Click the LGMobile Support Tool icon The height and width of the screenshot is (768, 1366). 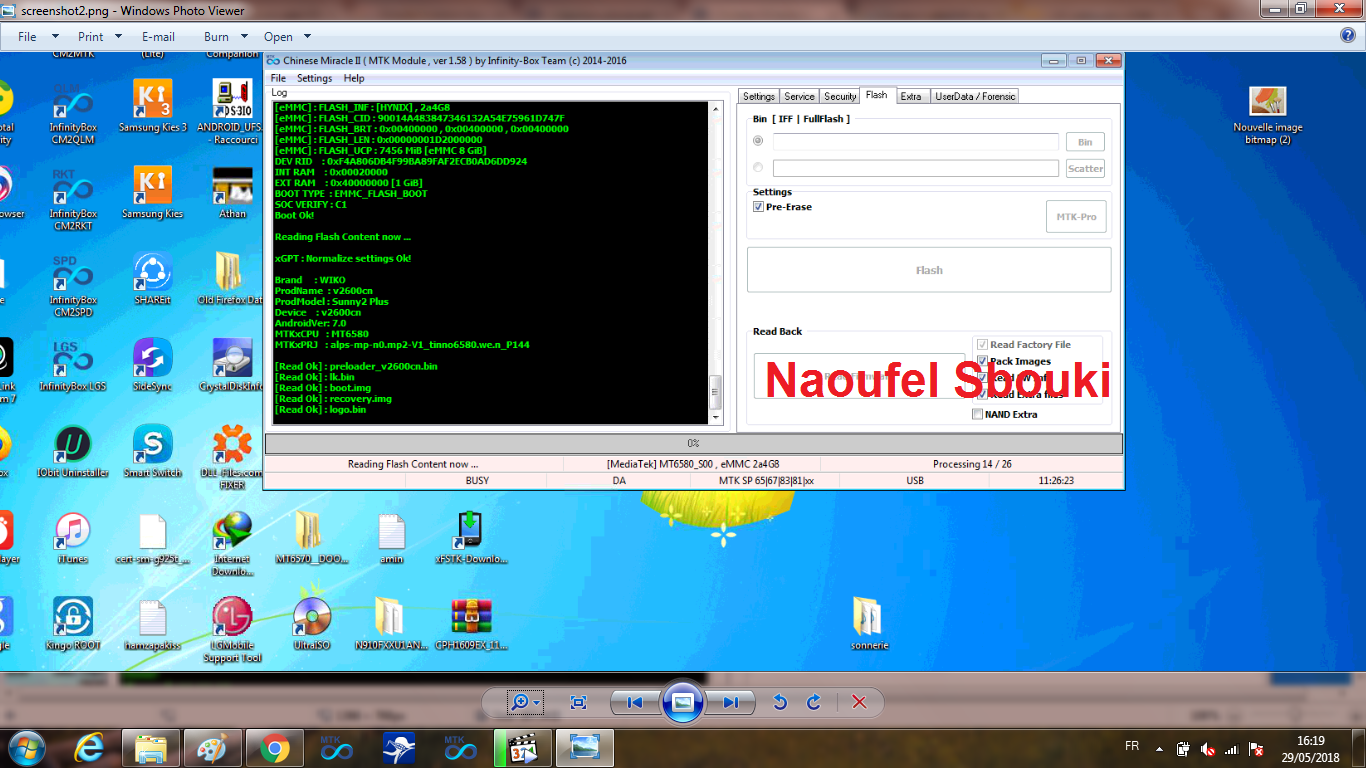(232, 630)
